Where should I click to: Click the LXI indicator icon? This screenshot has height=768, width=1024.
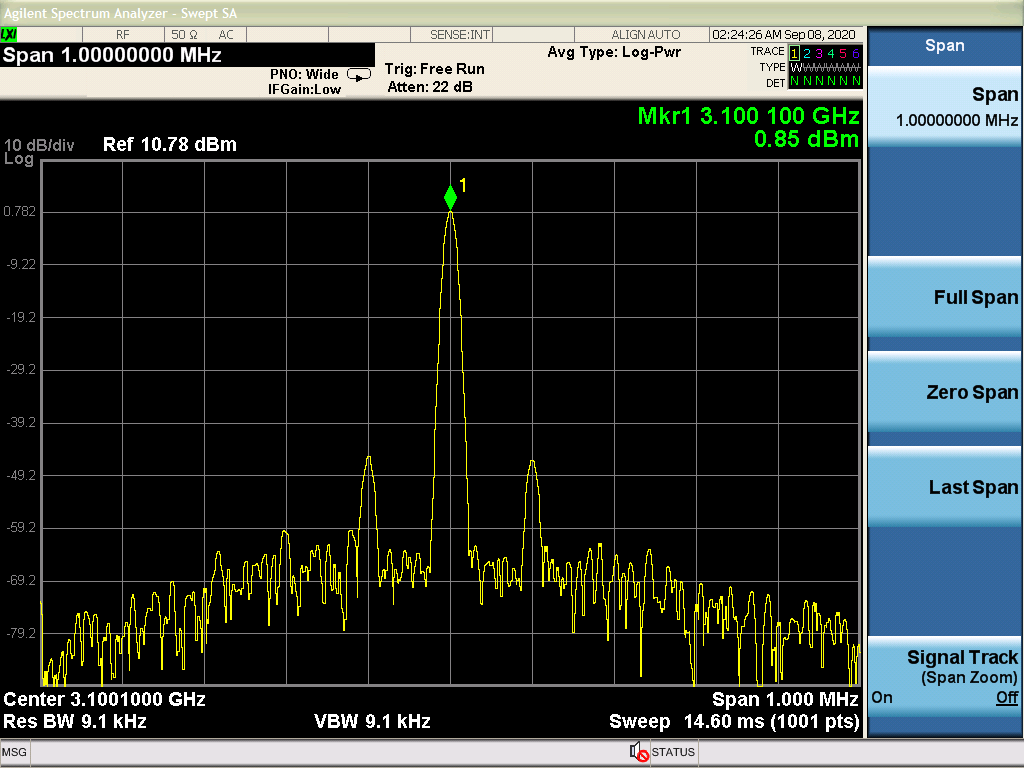(x=9, y=35)
